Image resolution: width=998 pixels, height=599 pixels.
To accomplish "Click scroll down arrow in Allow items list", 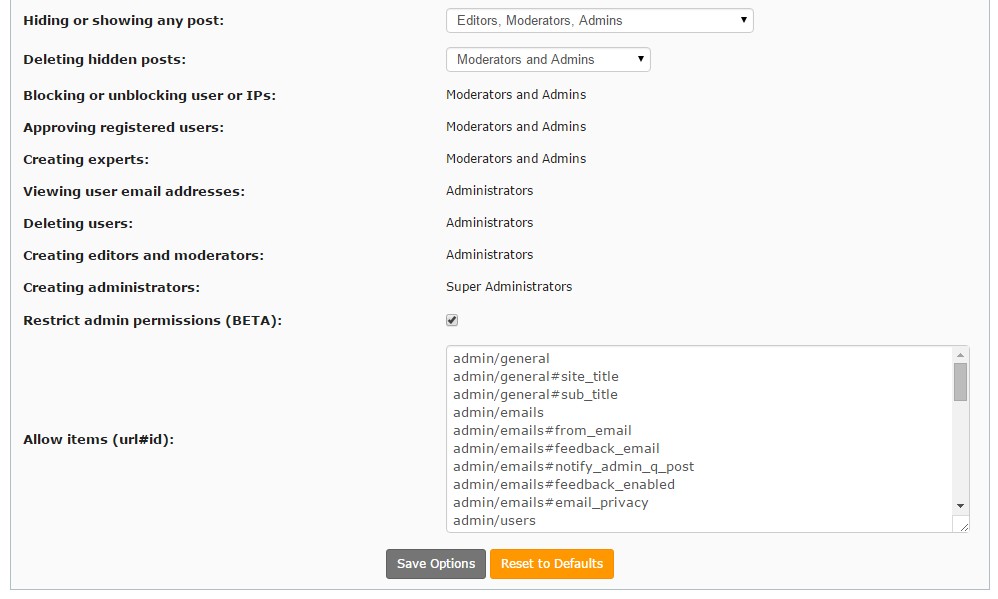I will pyautogui.click(x=960, y=506).
